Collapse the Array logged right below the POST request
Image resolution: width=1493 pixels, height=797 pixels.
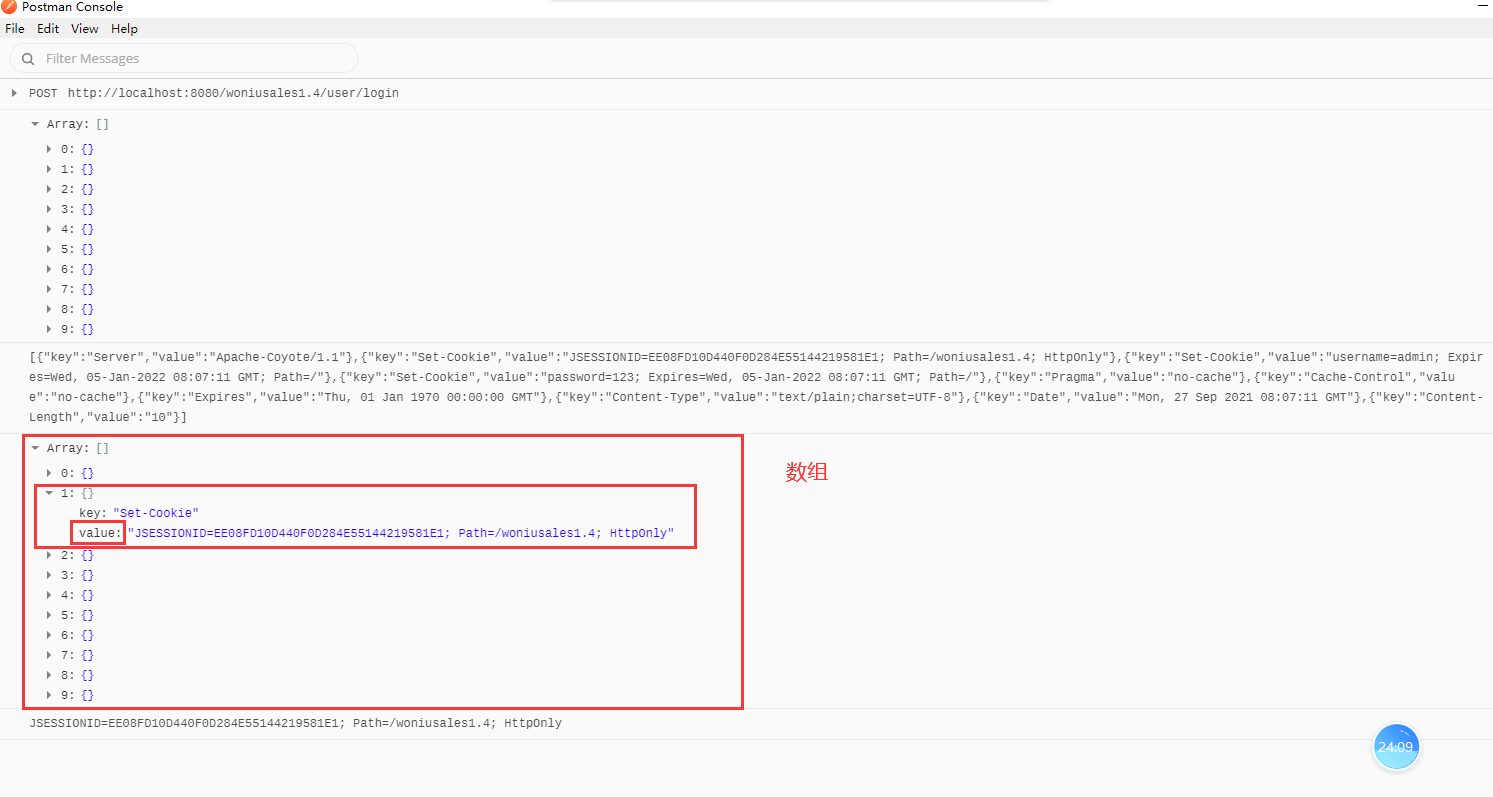35,124
